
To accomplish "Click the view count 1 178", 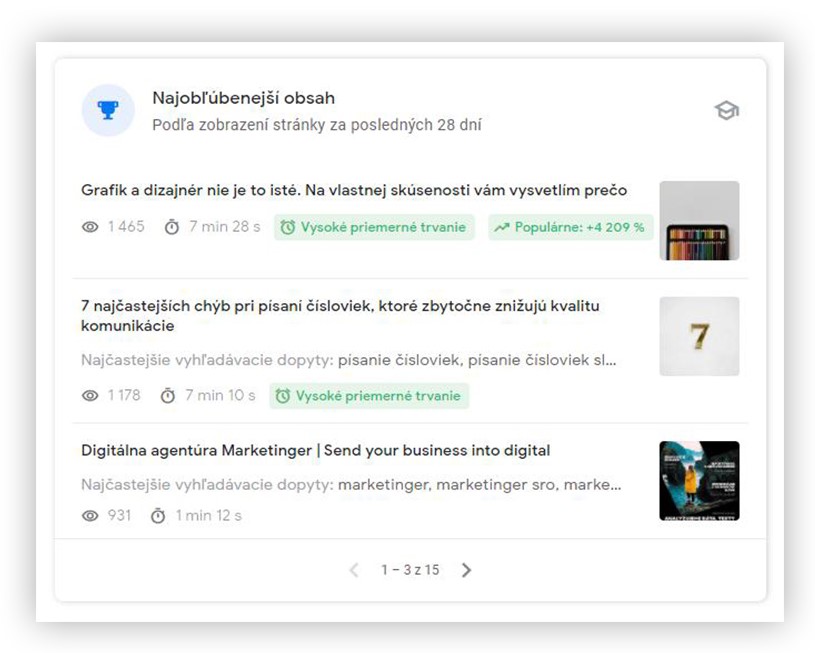I will coord(124,396).
